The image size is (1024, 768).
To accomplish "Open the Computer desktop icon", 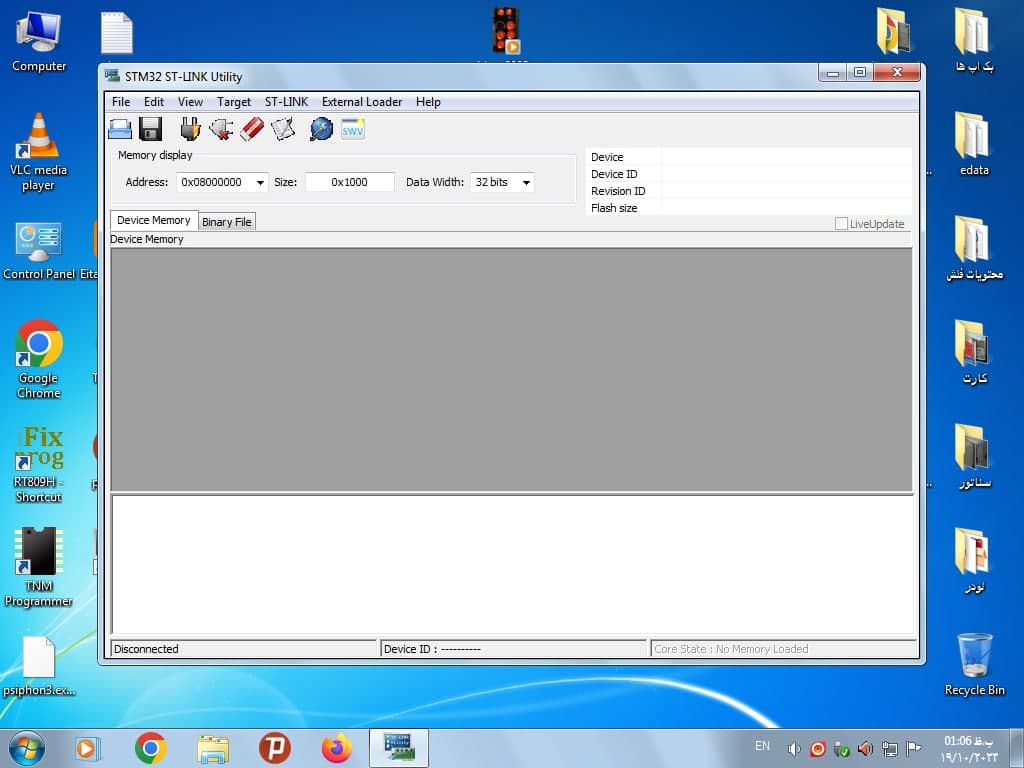I will tap(39, 42).
